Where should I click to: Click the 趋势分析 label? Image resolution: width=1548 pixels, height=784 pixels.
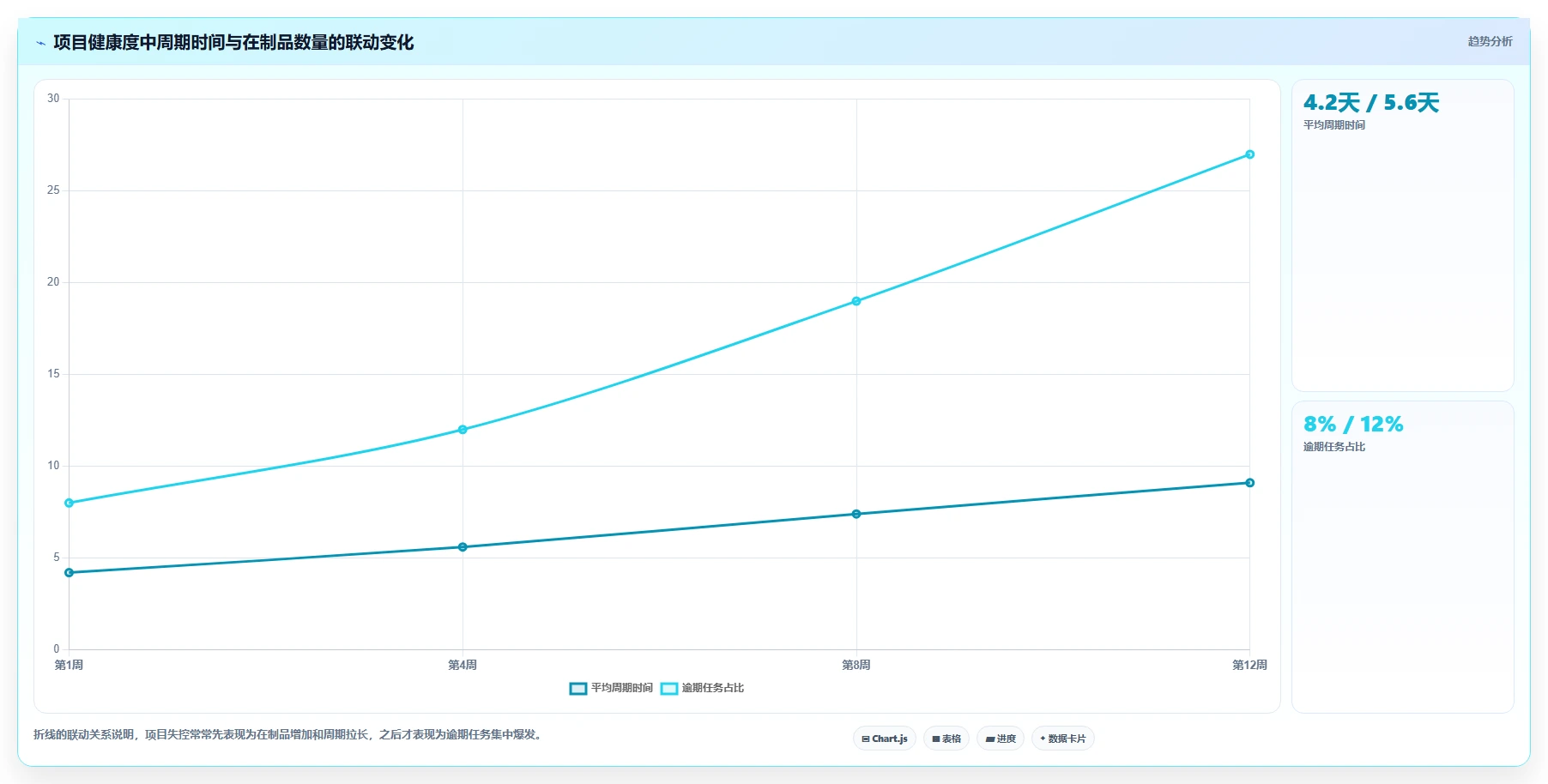coord(1490,41)
